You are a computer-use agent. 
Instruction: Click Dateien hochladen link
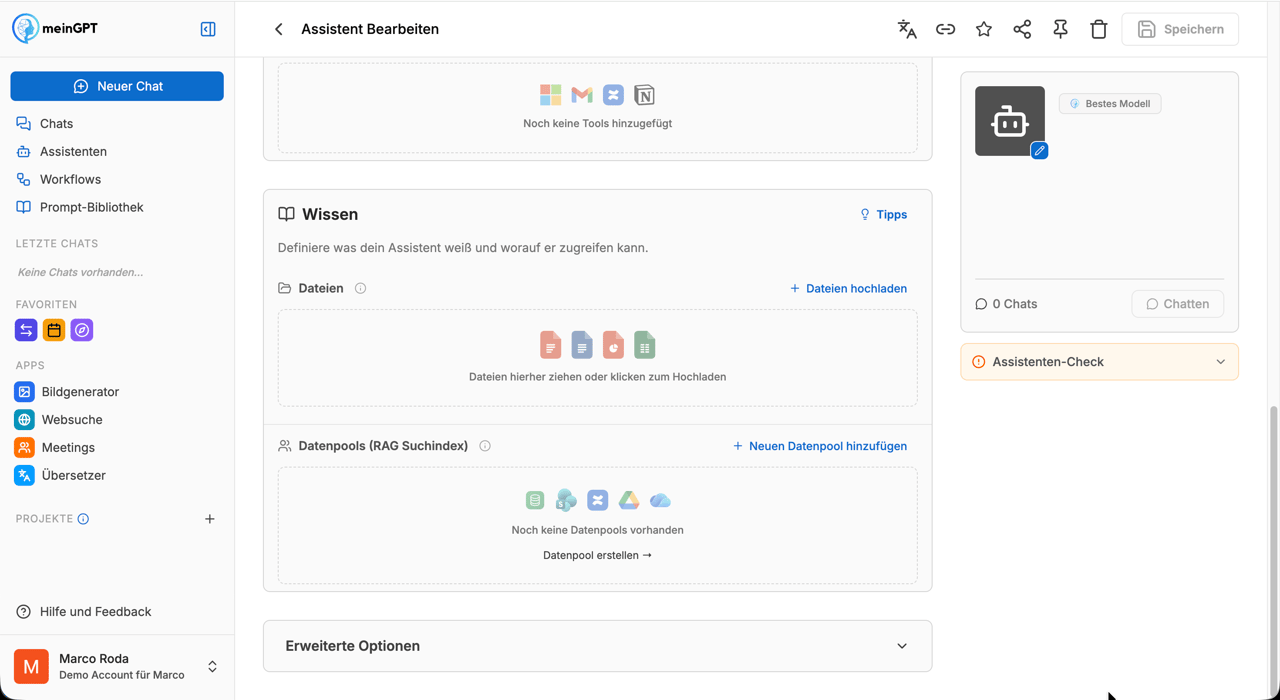pos(848,288)
